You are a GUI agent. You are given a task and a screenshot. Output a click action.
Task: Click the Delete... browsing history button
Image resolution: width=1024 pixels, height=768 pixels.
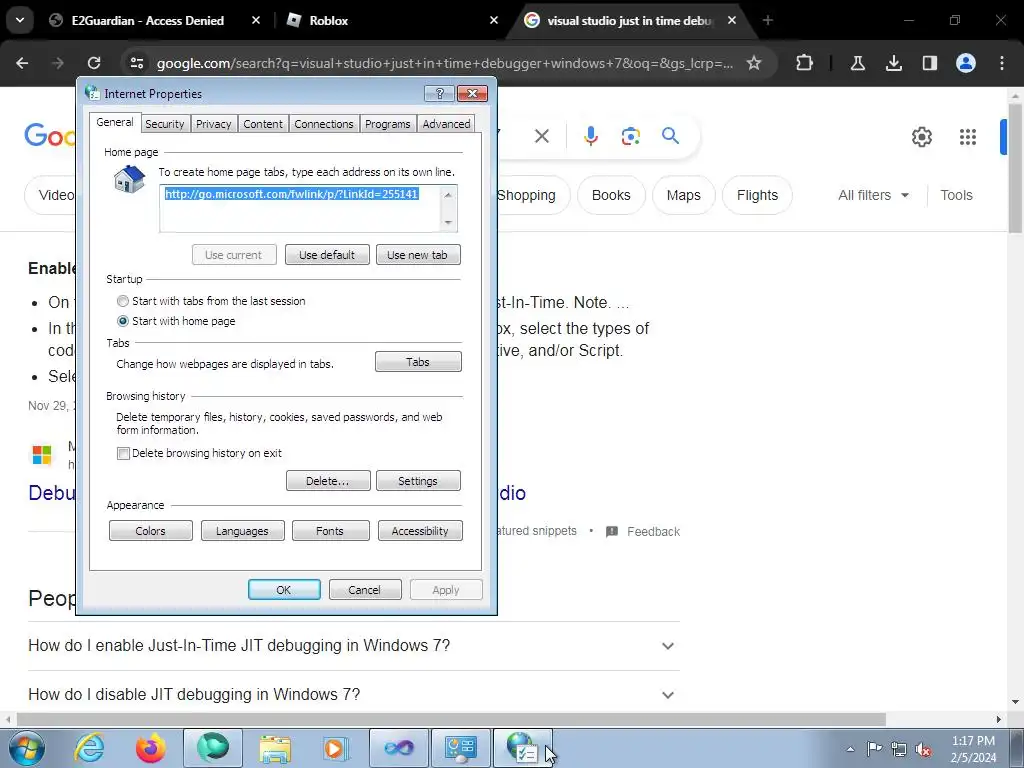pyautogui.click(x=328, y=481)
